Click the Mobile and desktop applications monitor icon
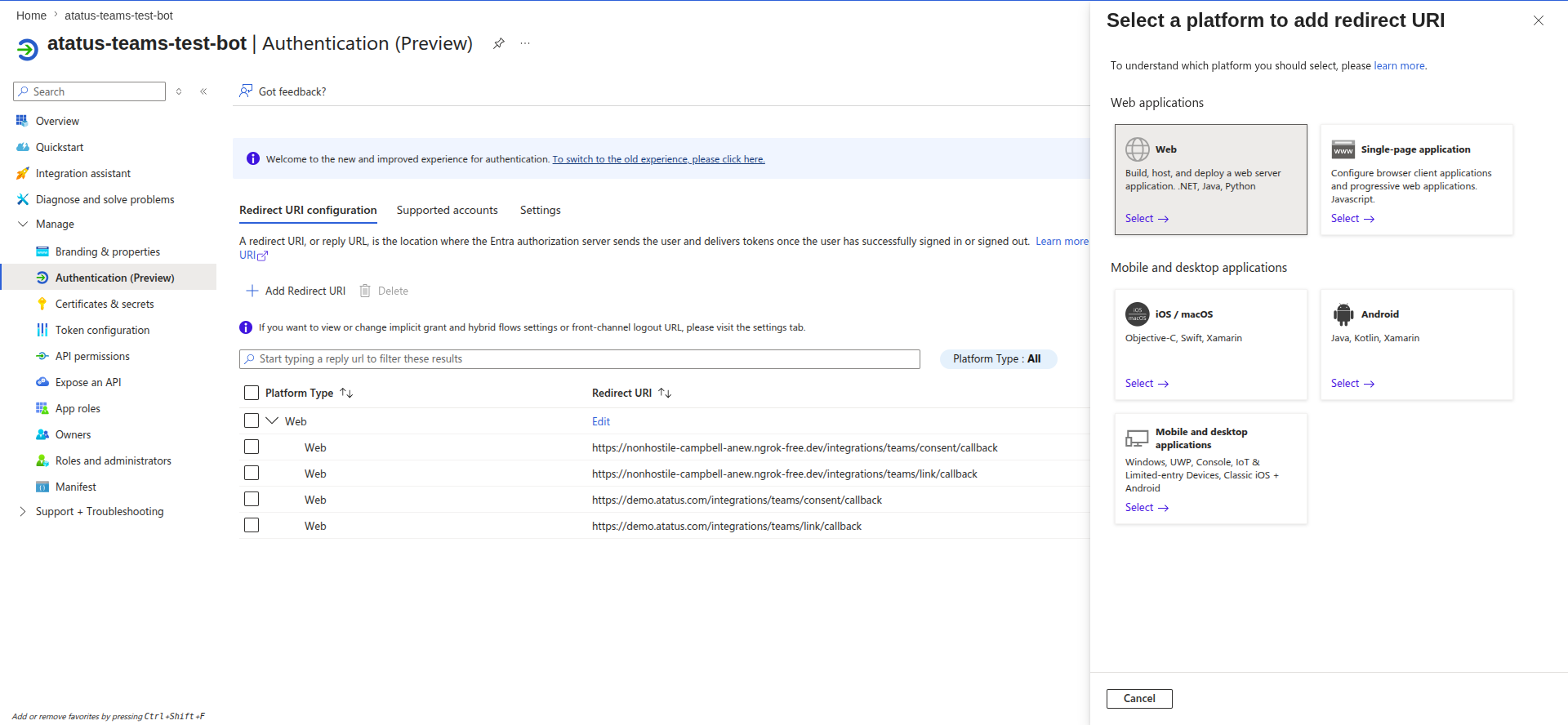This screenshot has width=1568, height=725. pyautogui.click(x=1137, y=438)
